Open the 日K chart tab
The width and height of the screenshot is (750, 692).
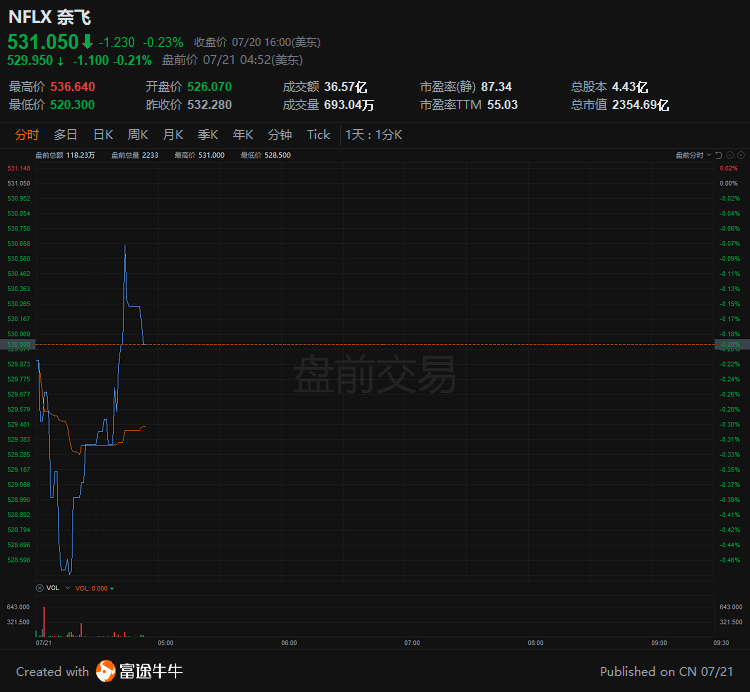coord(103,135)
